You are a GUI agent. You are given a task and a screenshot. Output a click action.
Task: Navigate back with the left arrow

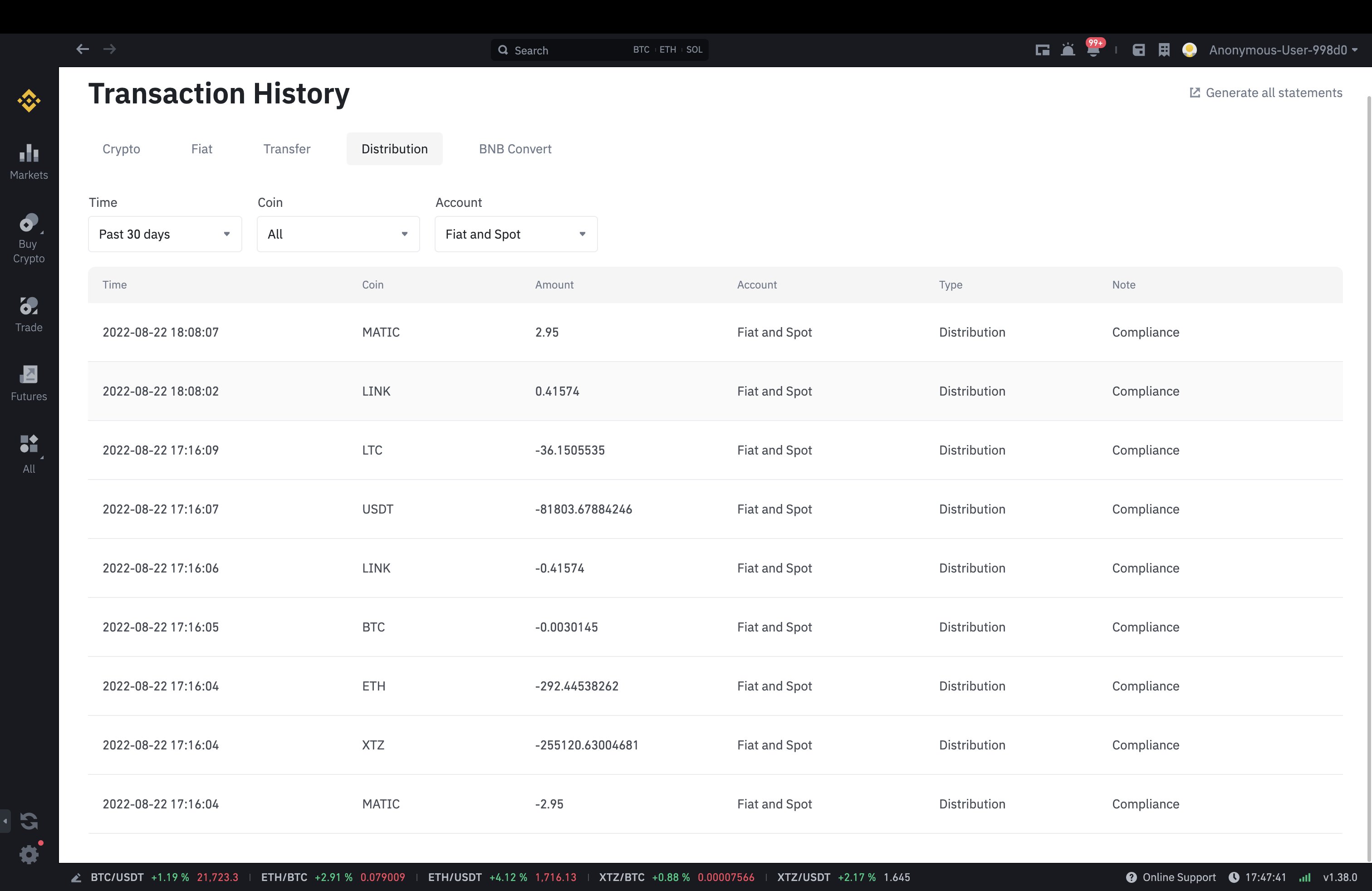[x=83, y=49]
